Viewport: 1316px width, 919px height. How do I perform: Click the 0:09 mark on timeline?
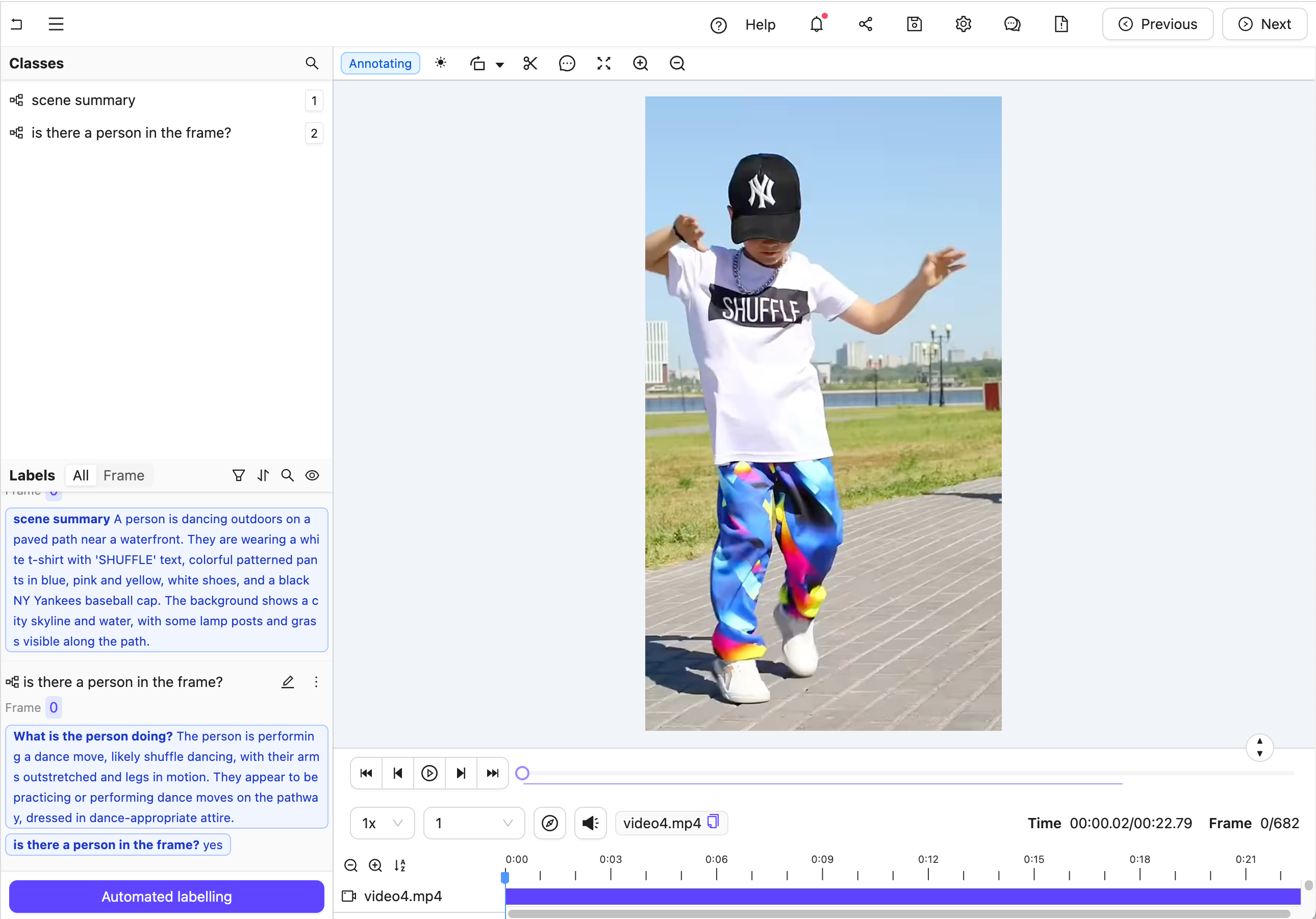tap(822, 859)
